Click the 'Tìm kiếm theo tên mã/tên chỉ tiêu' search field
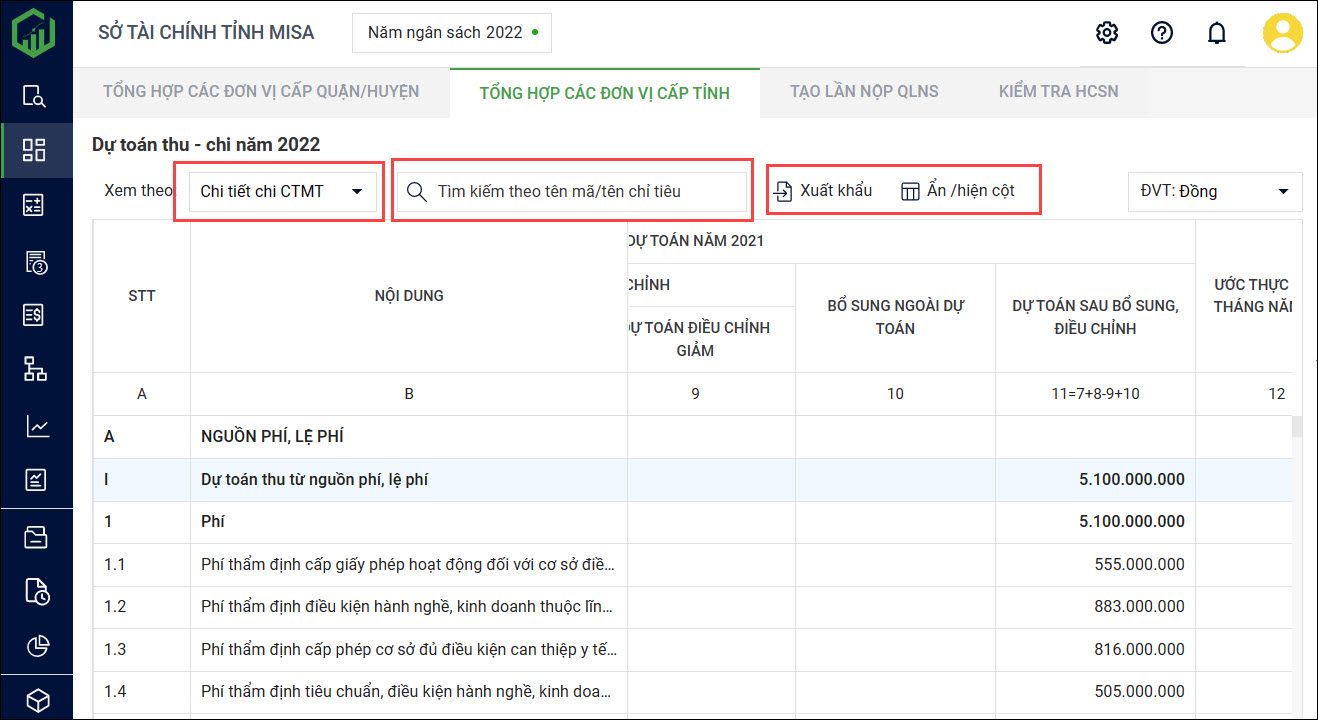1318x720 pixels. tap(573, 191)
